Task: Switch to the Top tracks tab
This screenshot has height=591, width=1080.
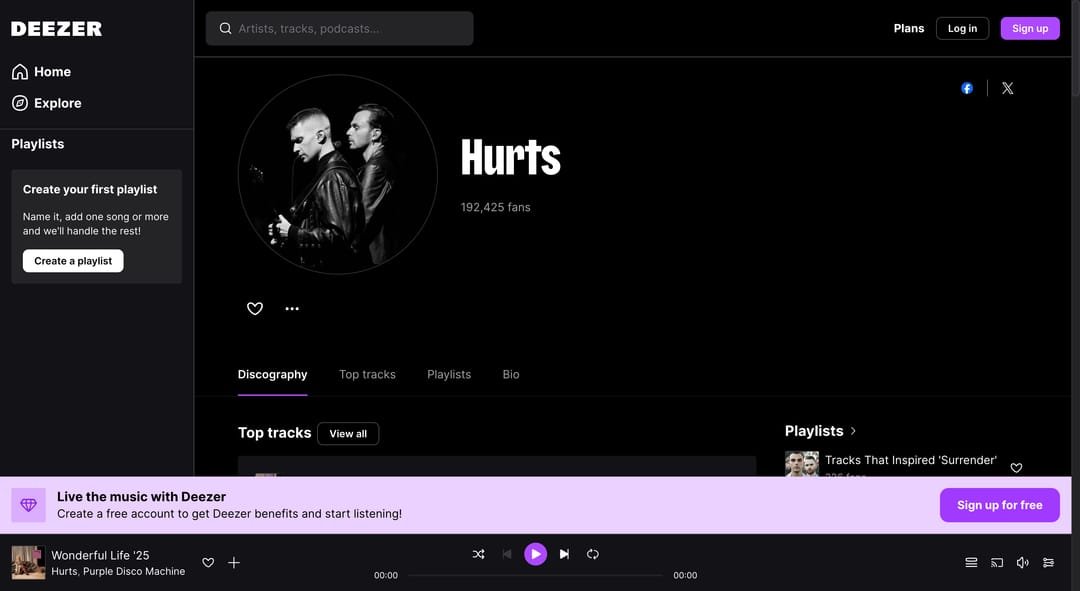Action: 367,375
